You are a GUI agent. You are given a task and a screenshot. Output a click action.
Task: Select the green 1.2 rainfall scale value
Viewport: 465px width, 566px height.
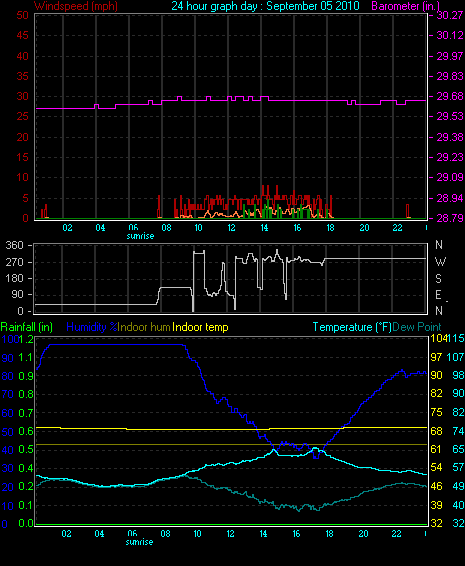tap(26, 339)
